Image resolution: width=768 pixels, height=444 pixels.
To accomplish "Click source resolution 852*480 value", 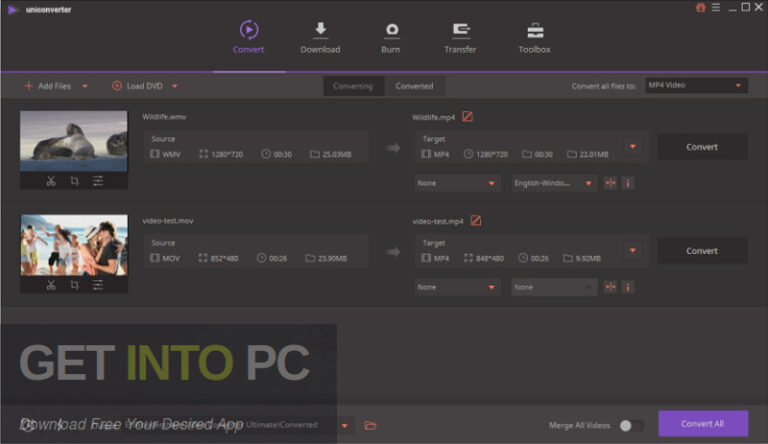I will (x=224, y=258).
